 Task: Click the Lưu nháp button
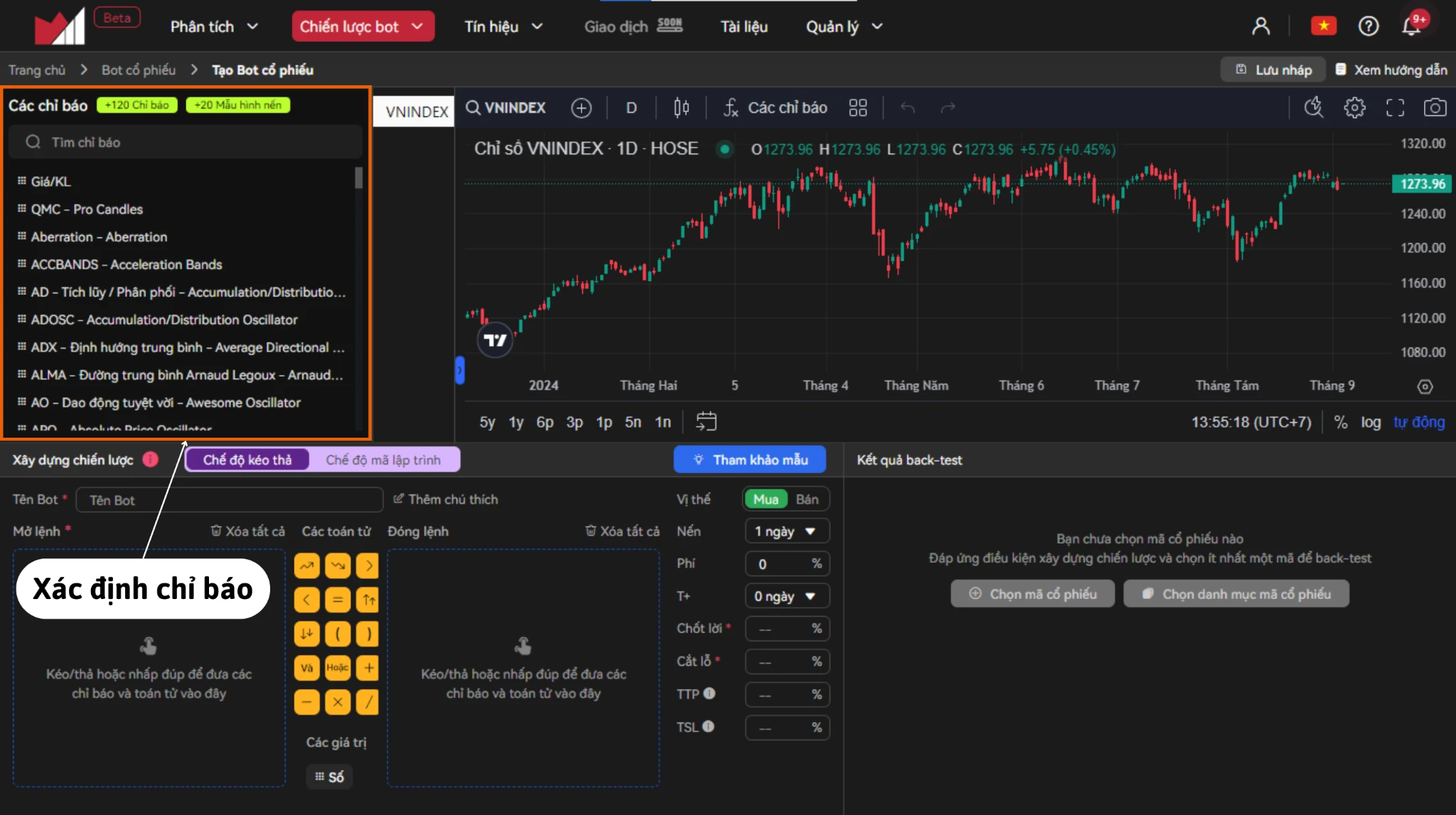tap(1274, 70)
